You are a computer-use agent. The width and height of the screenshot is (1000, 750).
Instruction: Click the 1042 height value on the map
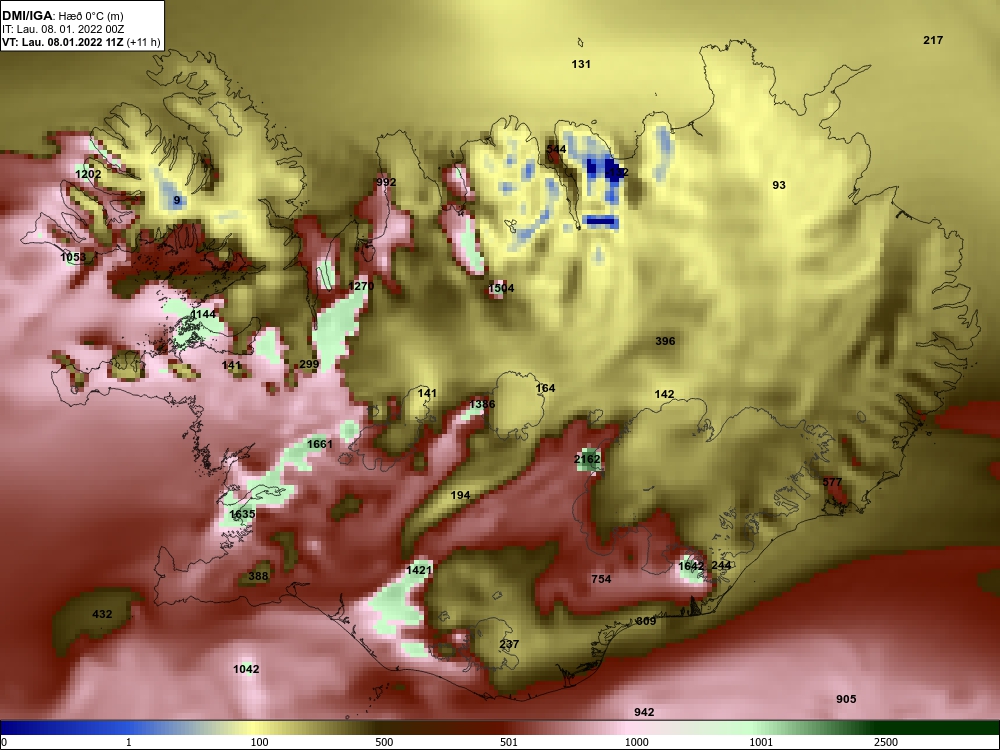point(246,669)
